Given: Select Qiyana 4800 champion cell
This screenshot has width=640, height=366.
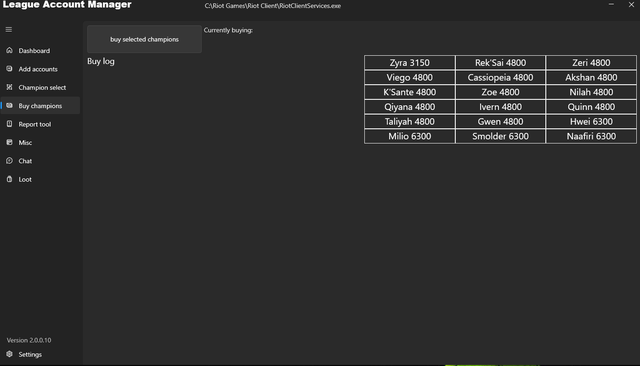Looking at the screenshot, I should [409, 106].
